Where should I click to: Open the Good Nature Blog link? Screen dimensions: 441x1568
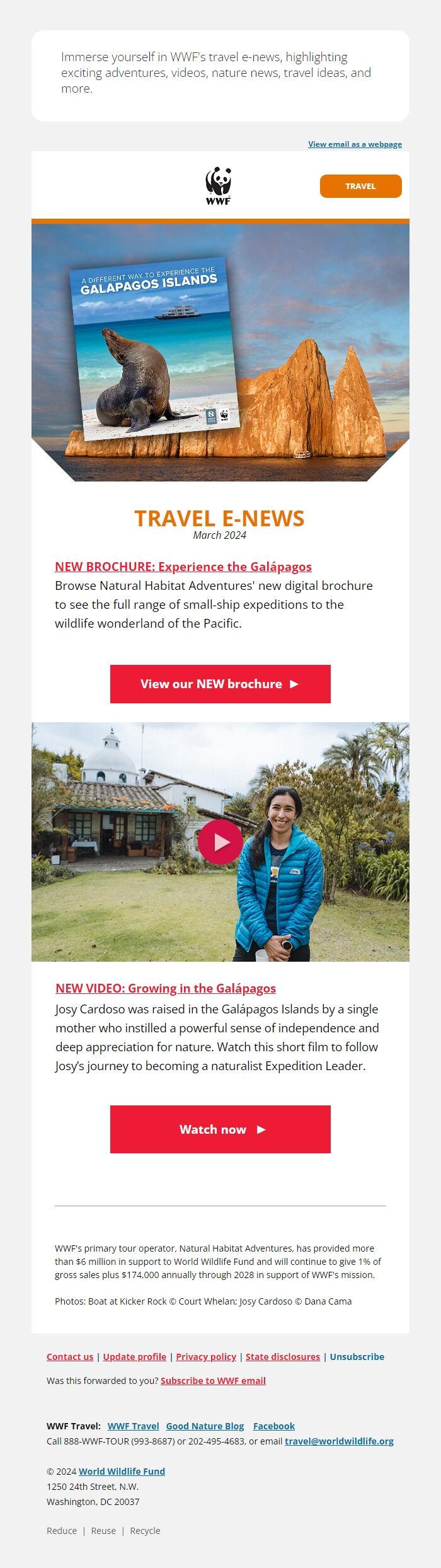tap(205, 1426)
